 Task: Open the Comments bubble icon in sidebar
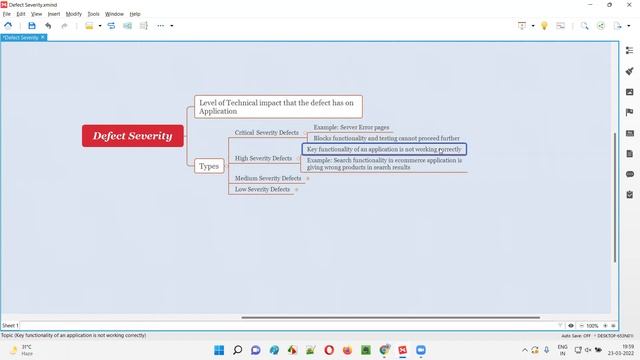[630, 174]
